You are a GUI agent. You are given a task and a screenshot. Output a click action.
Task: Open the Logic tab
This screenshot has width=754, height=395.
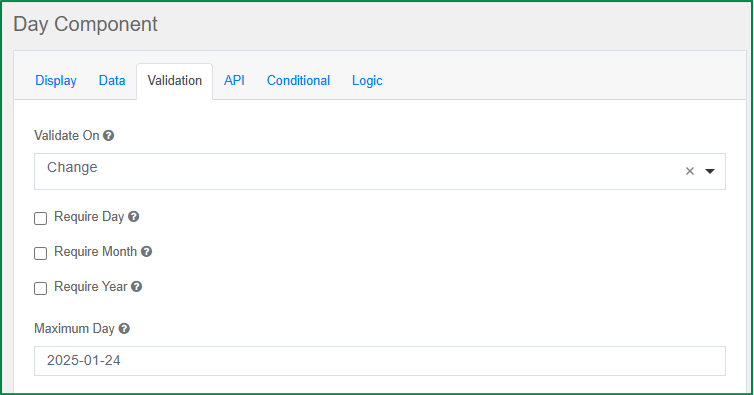[x=367, y=80]
